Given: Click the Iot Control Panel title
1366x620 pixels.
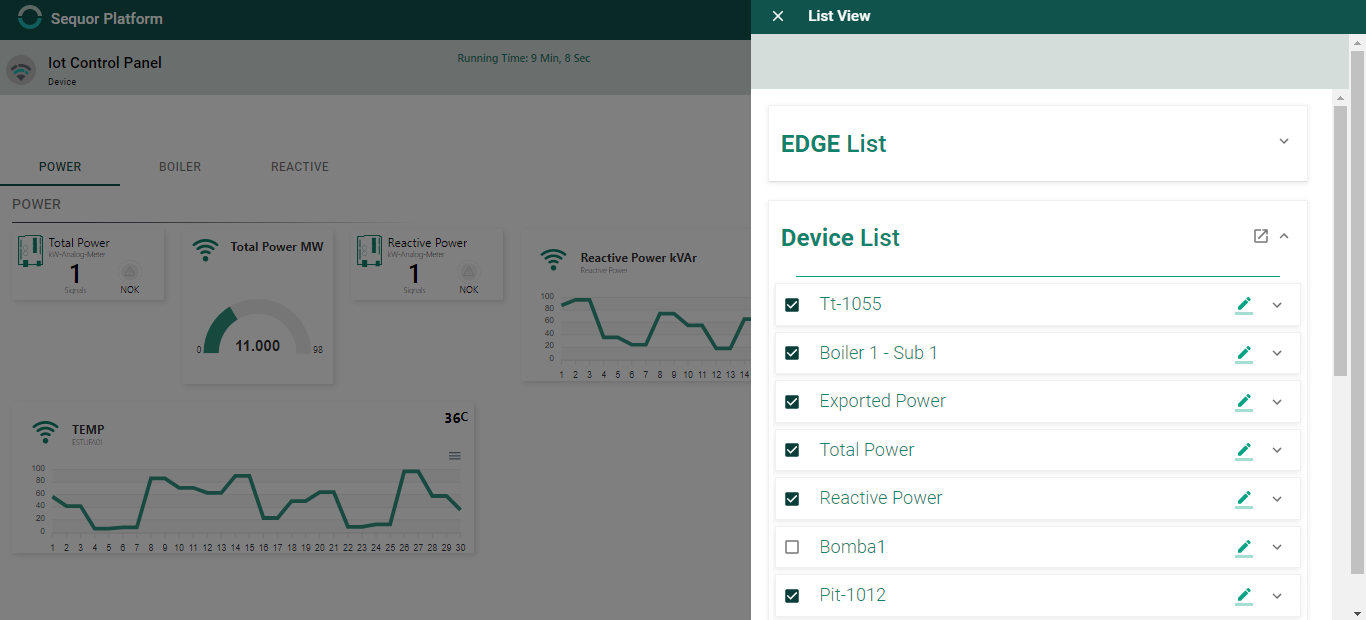Looking at the screenshot, I should [x=105, y=63].
